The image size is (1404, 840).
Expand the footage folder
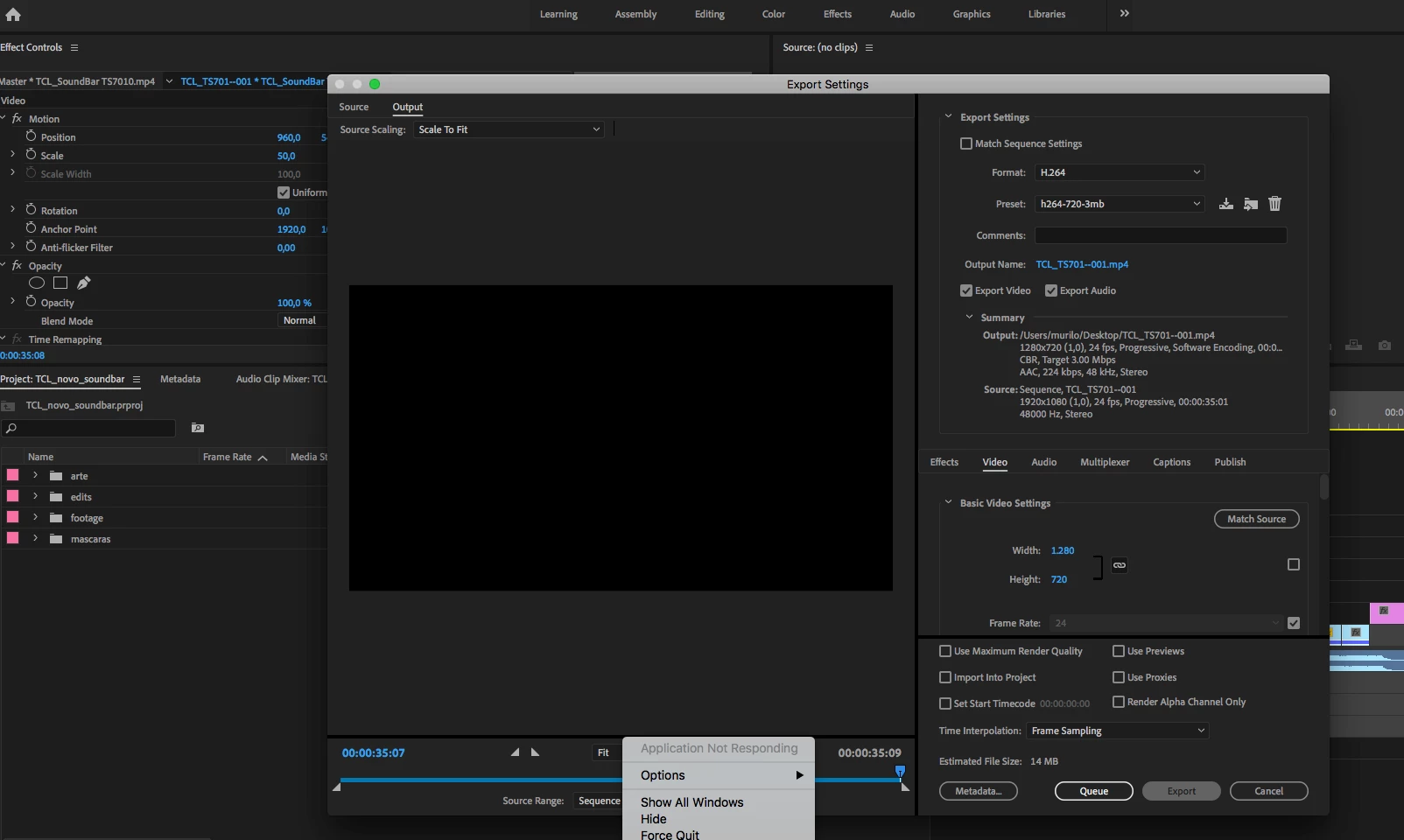point(35,517)
